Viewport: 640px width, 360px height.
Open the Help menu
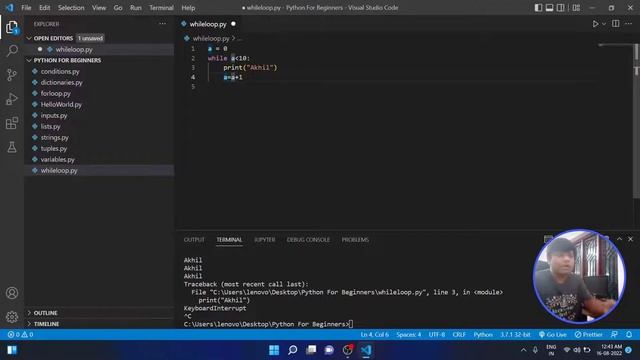[x=188, y=8]
